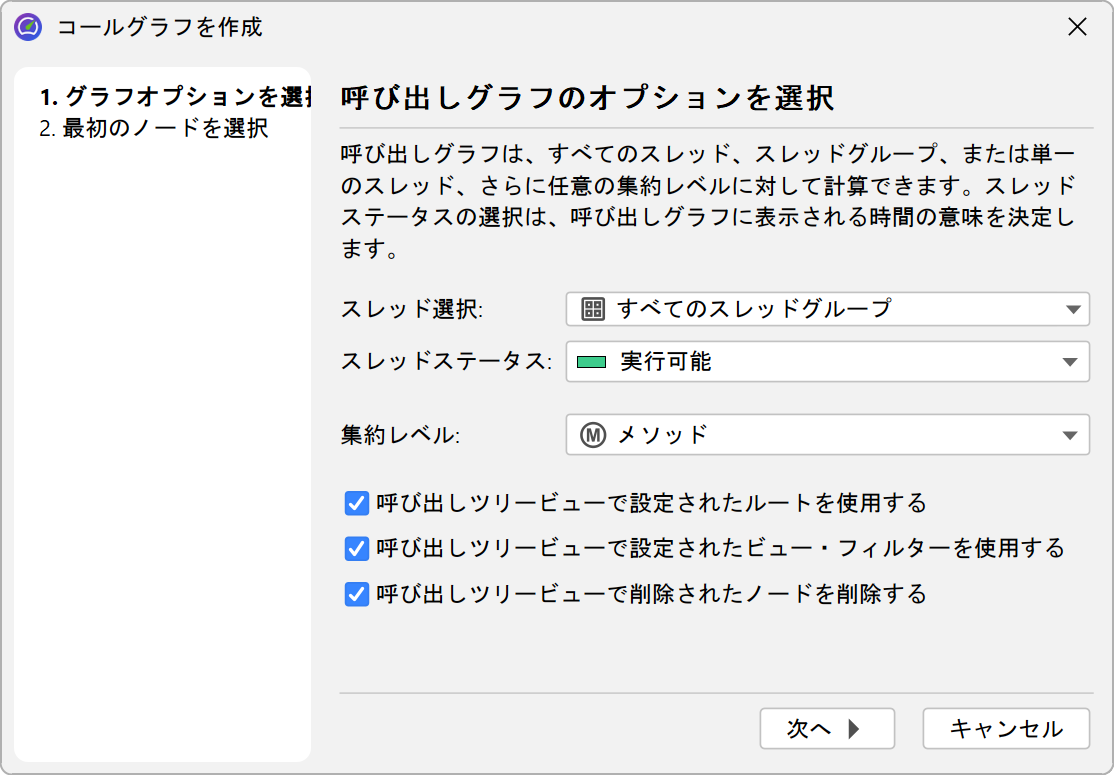Click the arrow icon on 次へ button
1114x775 pixels.
click(853, 729)
